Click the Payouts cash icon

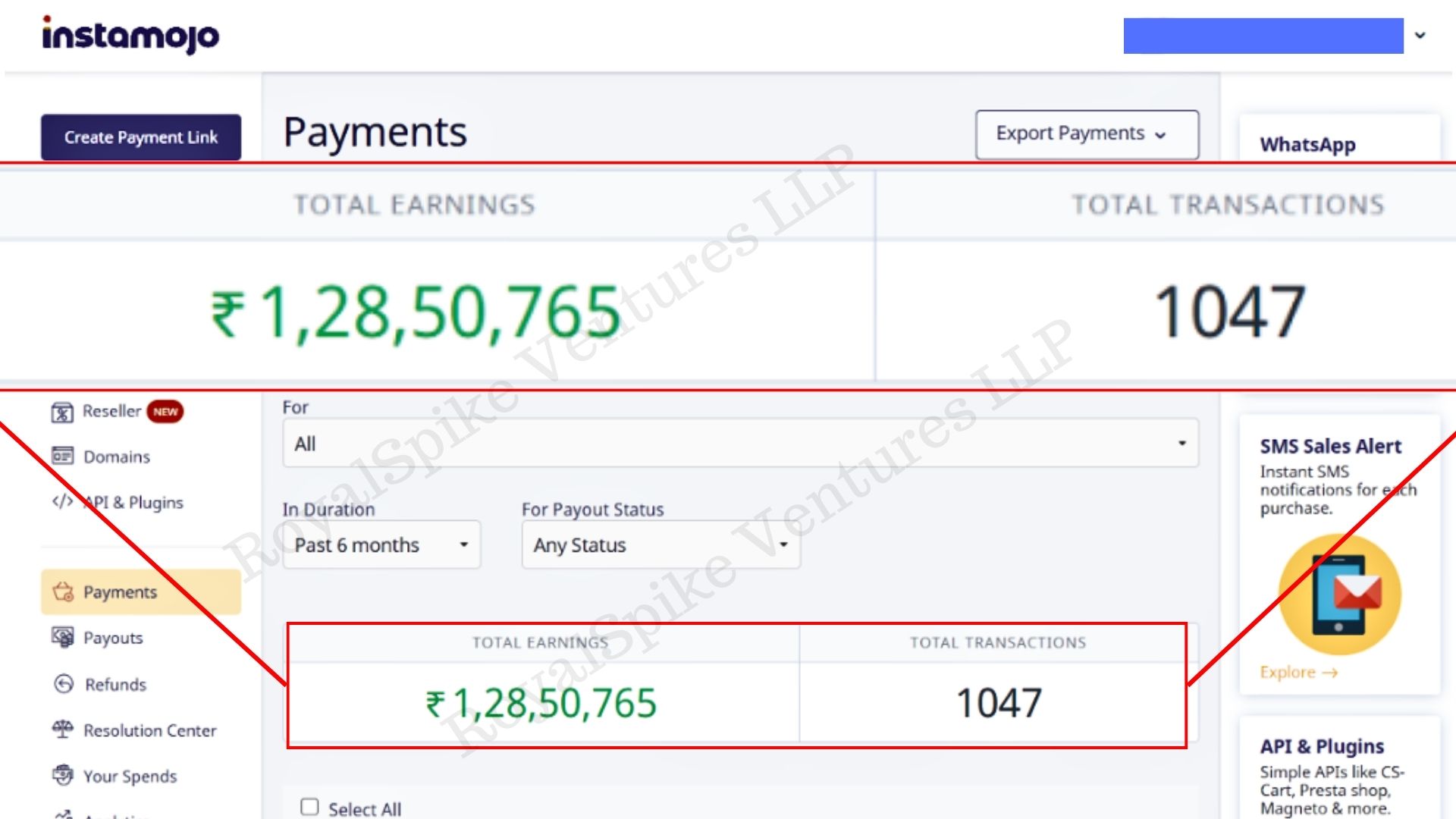(62, 637)
